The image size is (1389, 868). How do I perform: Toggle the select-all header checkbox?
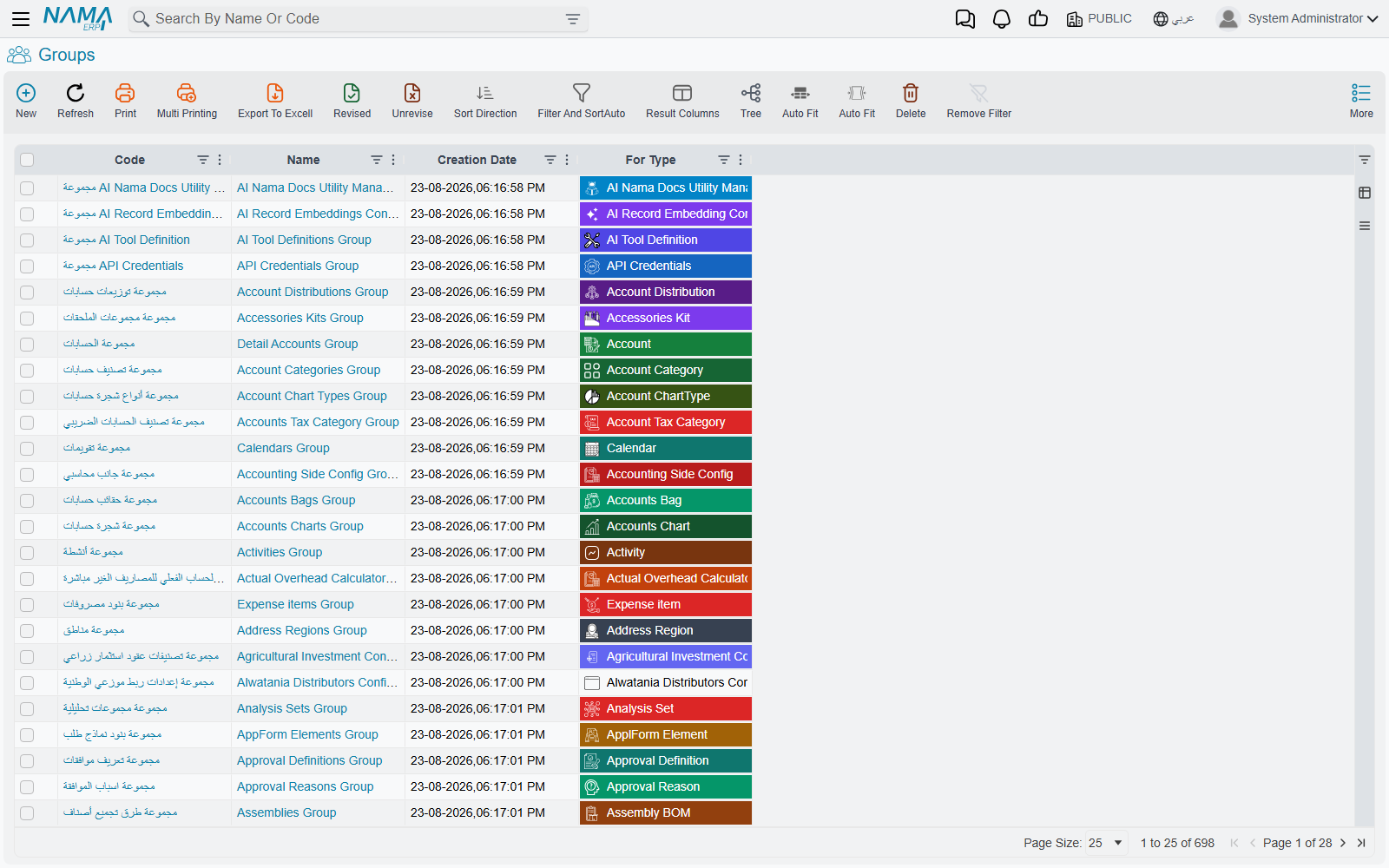coord(27,160)
